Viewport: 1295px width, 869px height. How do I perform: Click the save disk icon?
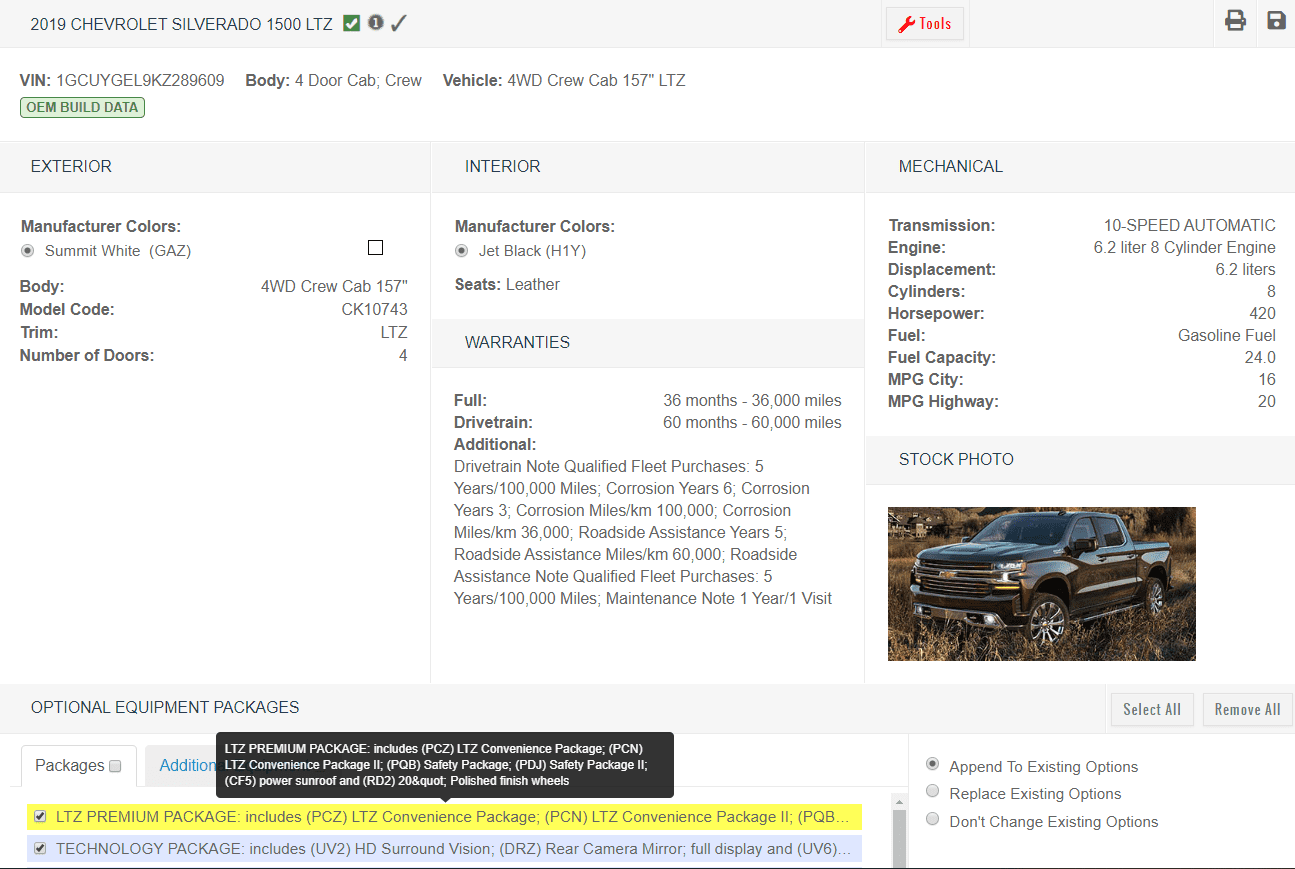click(x=1276, y=21)
